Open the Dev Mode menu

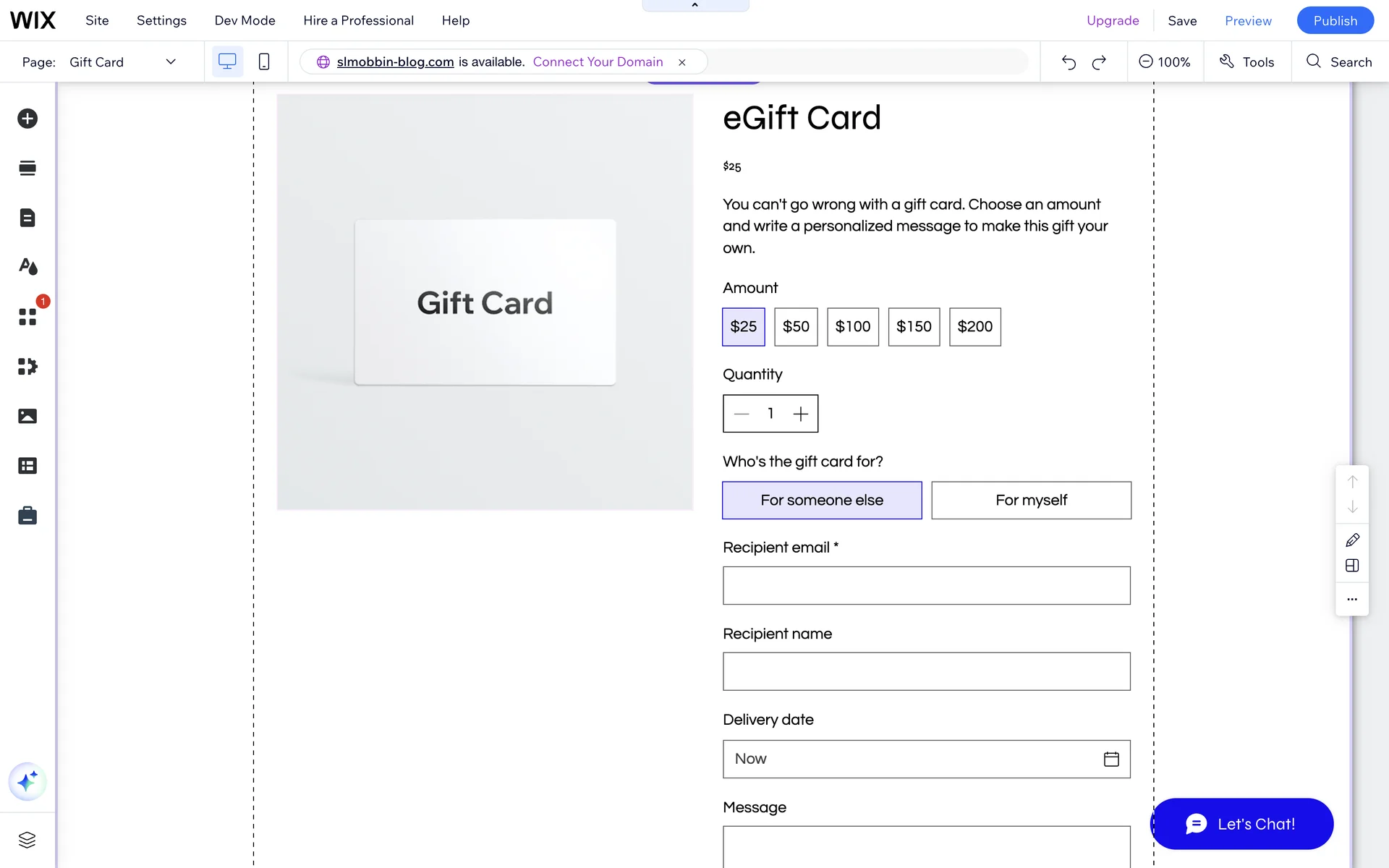pyautogui.click(x=245, y=20)
